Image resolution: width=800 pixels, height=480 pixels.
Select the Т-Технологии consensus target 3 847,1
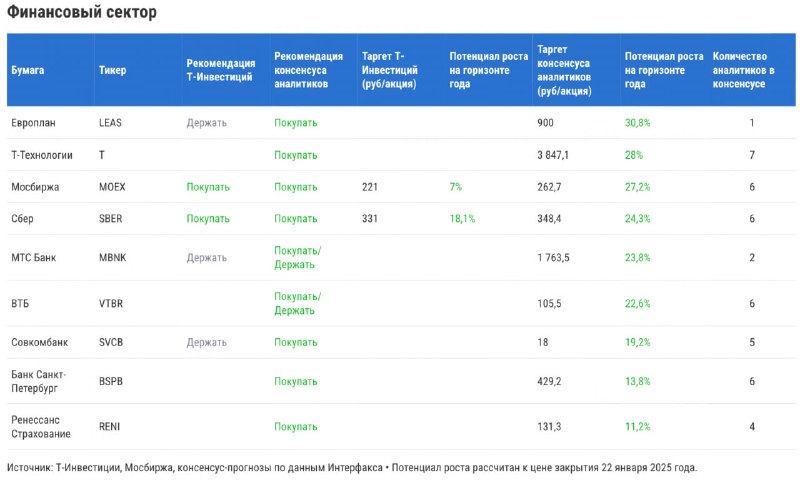[553, 155]
